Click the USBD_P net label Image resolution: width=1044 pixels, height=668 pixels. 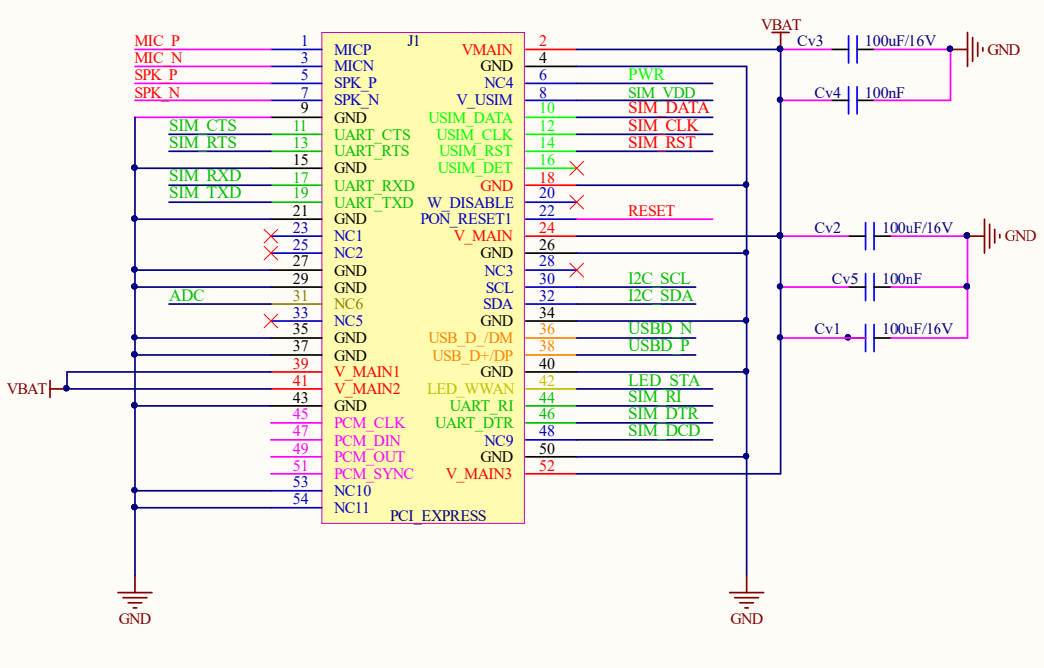660,346
